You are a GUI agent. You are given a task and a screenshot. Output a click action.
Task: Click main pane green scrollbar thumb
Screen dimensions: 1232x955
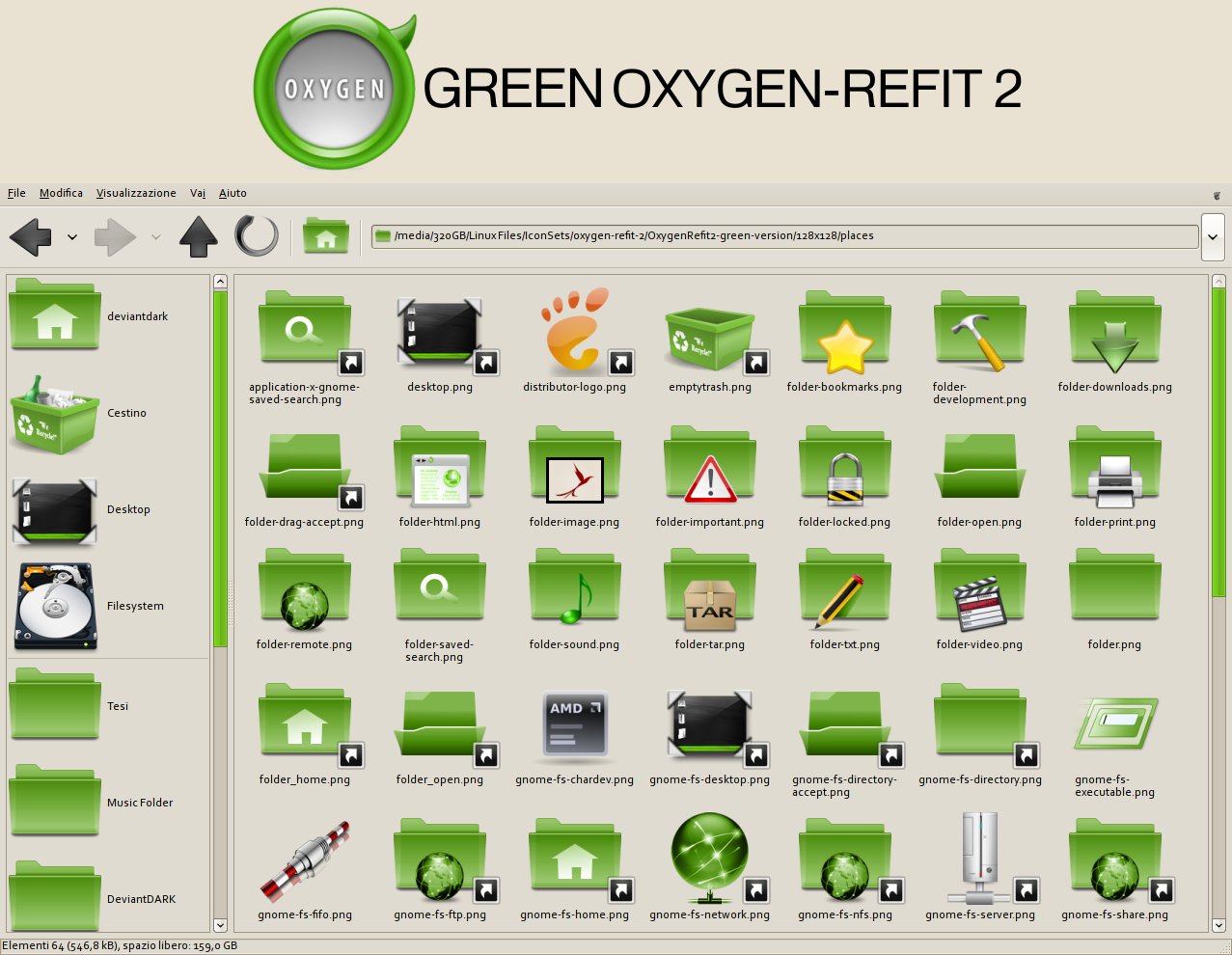click(1219, 442)
